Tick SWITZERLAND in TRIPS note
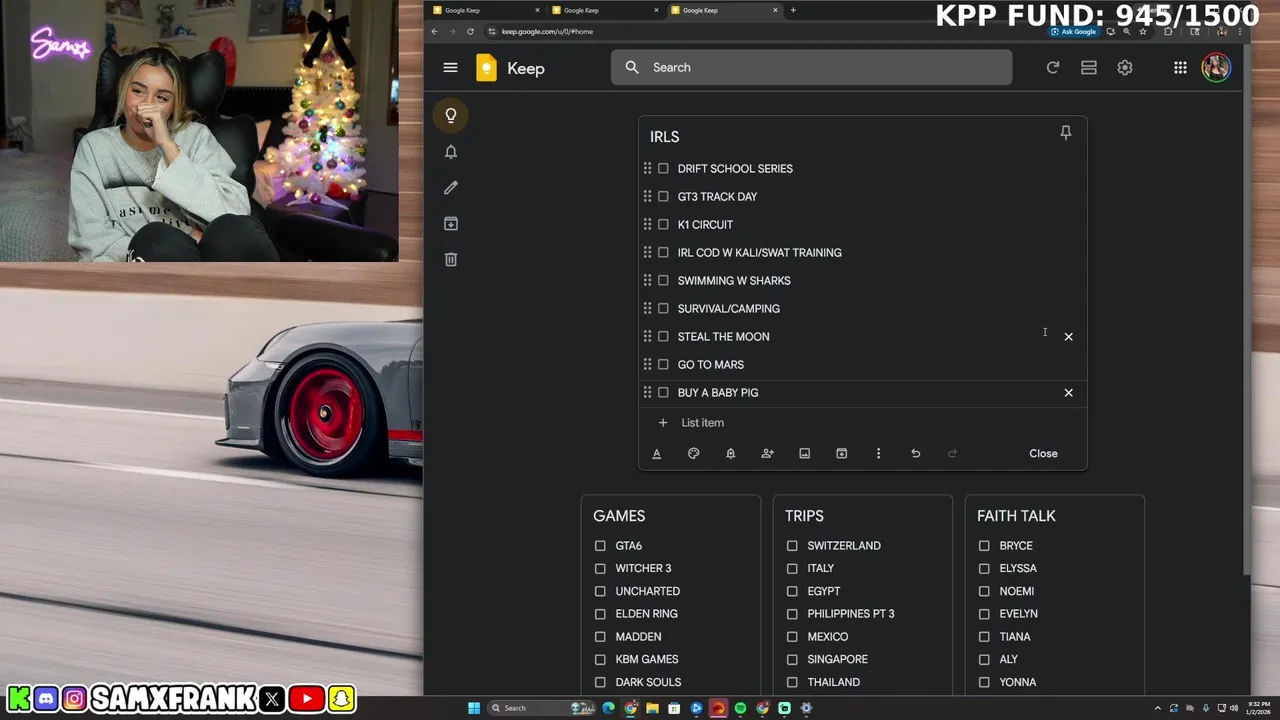The height and width of the screenshot is (720, 1280). [x=792, y=545]
